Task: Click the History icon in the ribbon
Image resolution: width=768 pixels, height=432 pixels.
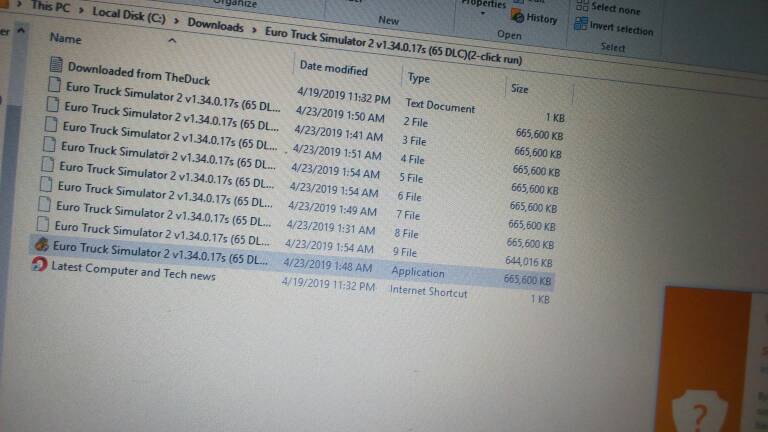Action: pos(517,15)
